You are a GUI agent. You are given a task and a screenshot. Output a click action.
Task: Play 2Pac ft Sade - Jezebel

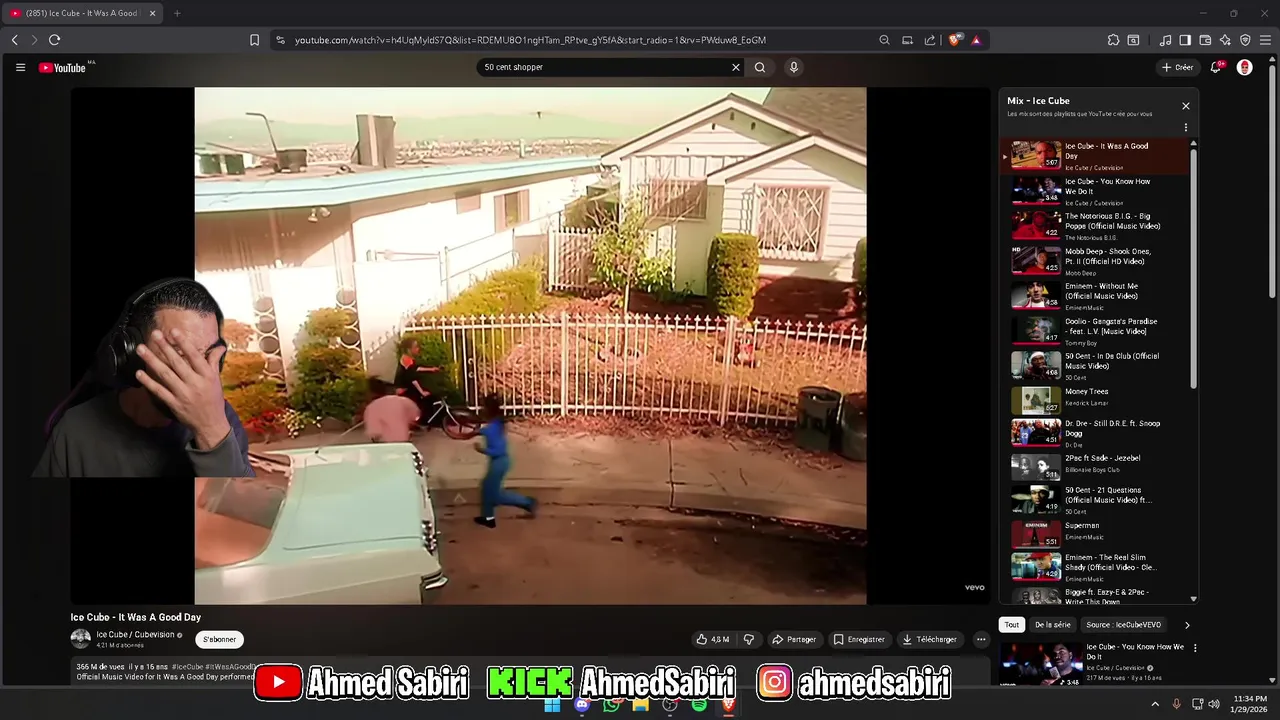click(1095, 466)
